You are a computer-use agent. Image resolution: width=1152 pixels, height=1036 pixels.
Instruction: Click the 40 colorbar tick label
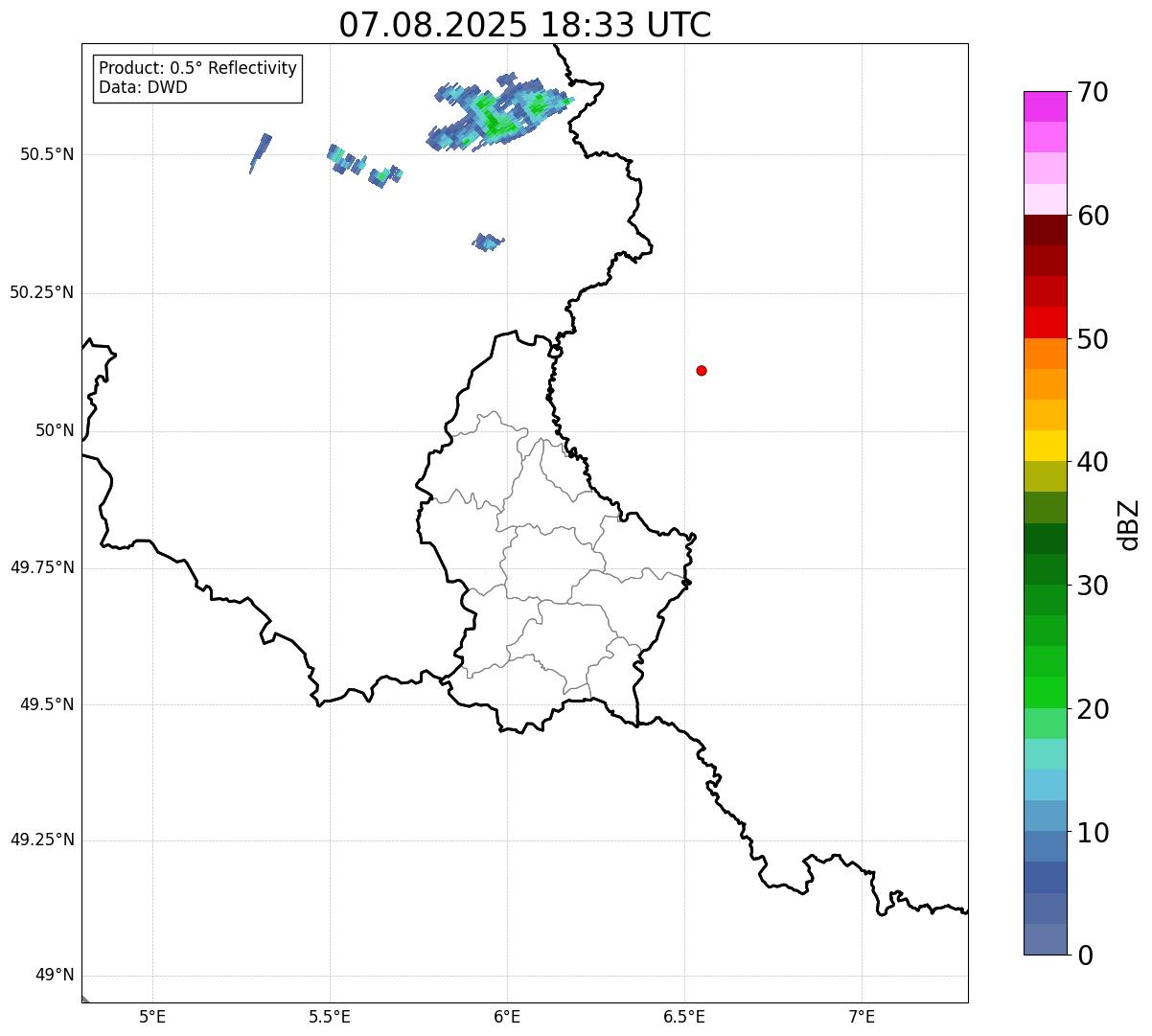[1093, 462]
